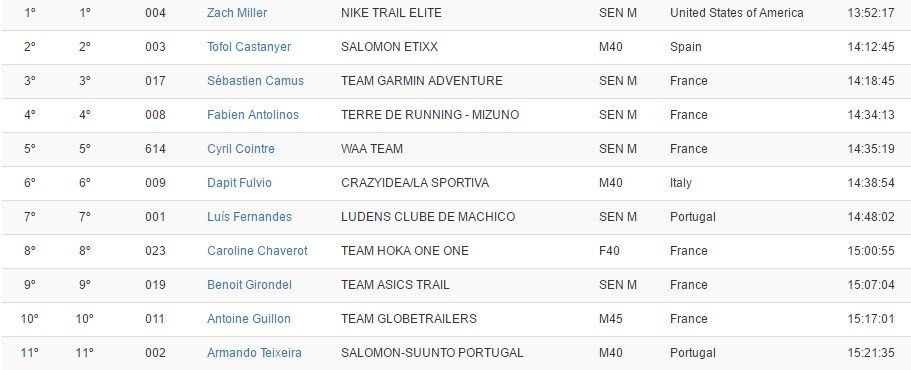Image resolution: width=911 pixels, height=370 pixels.
Task: Click the SALOMON-SUUNTO PORTUGAL team cell
Action: [x=432, y=353]
